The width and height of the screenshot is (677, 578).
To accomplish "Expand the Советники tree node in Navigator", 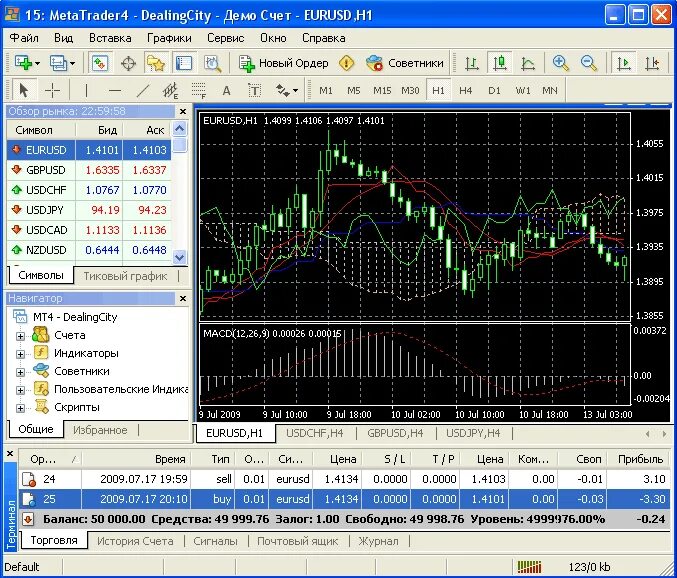I will tap(20, 372).
